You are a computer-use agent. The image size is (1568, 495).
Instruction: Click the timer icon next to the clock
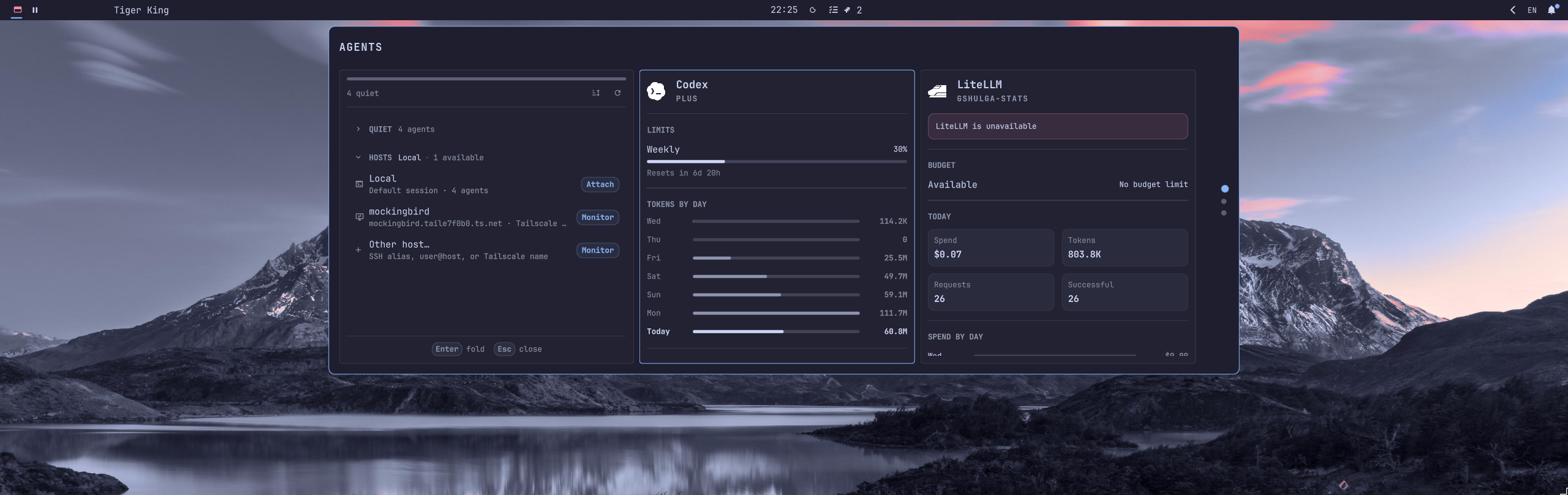pos(813,10)
